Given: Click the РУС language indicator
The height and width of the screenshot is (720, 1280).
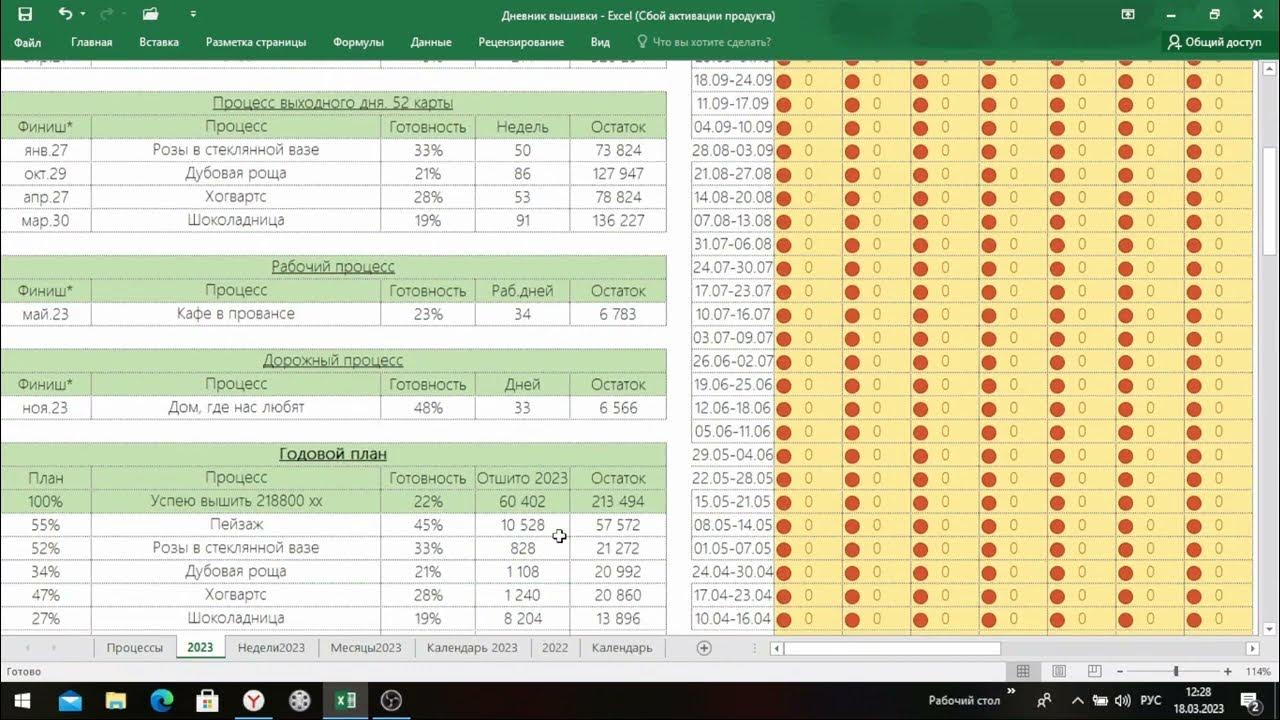Looking at the screenshot, I should click(1151, 700).
